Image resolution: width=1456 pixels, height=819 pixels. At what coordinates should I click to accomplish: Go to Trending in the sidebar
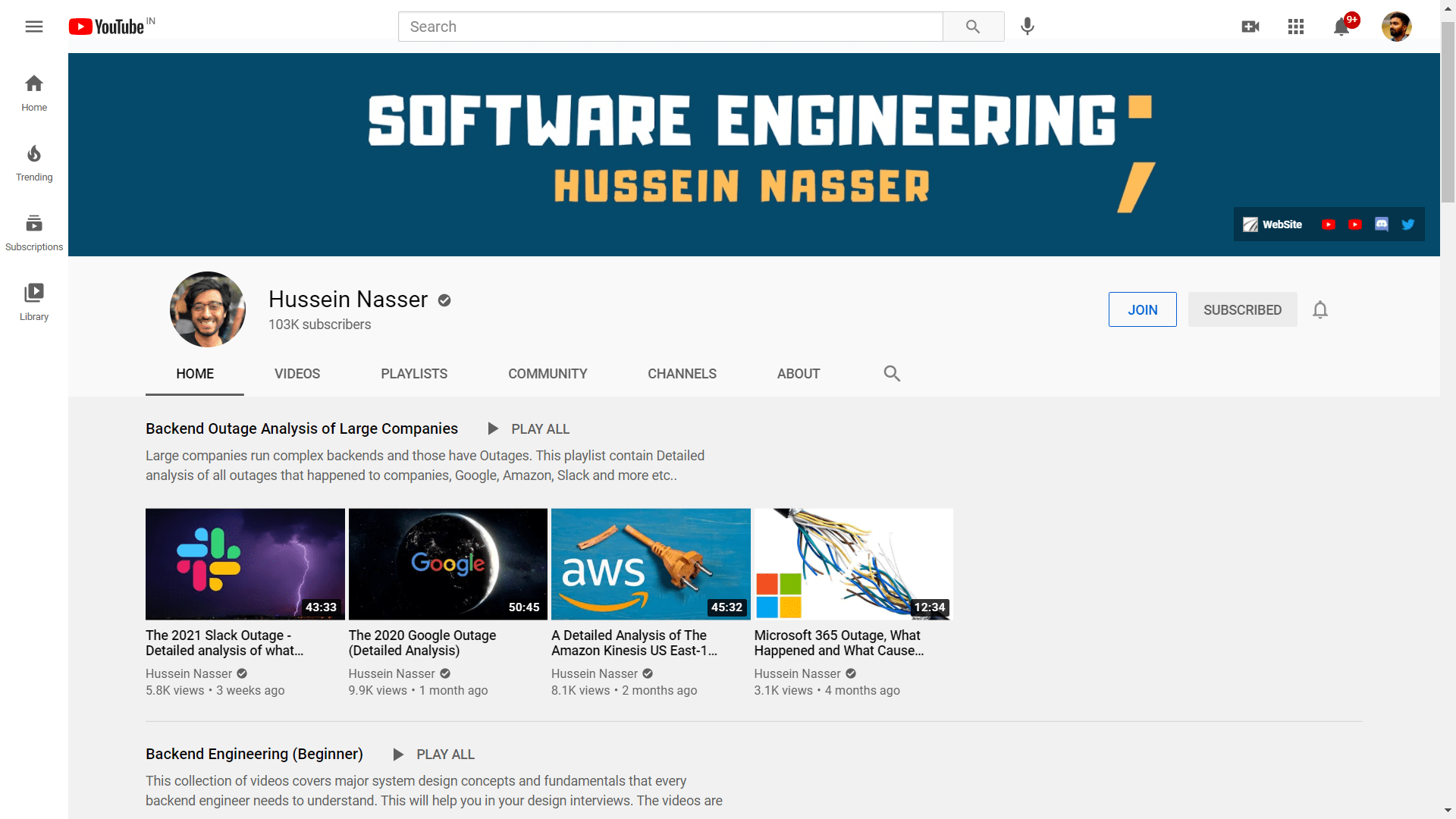[34, 163]
